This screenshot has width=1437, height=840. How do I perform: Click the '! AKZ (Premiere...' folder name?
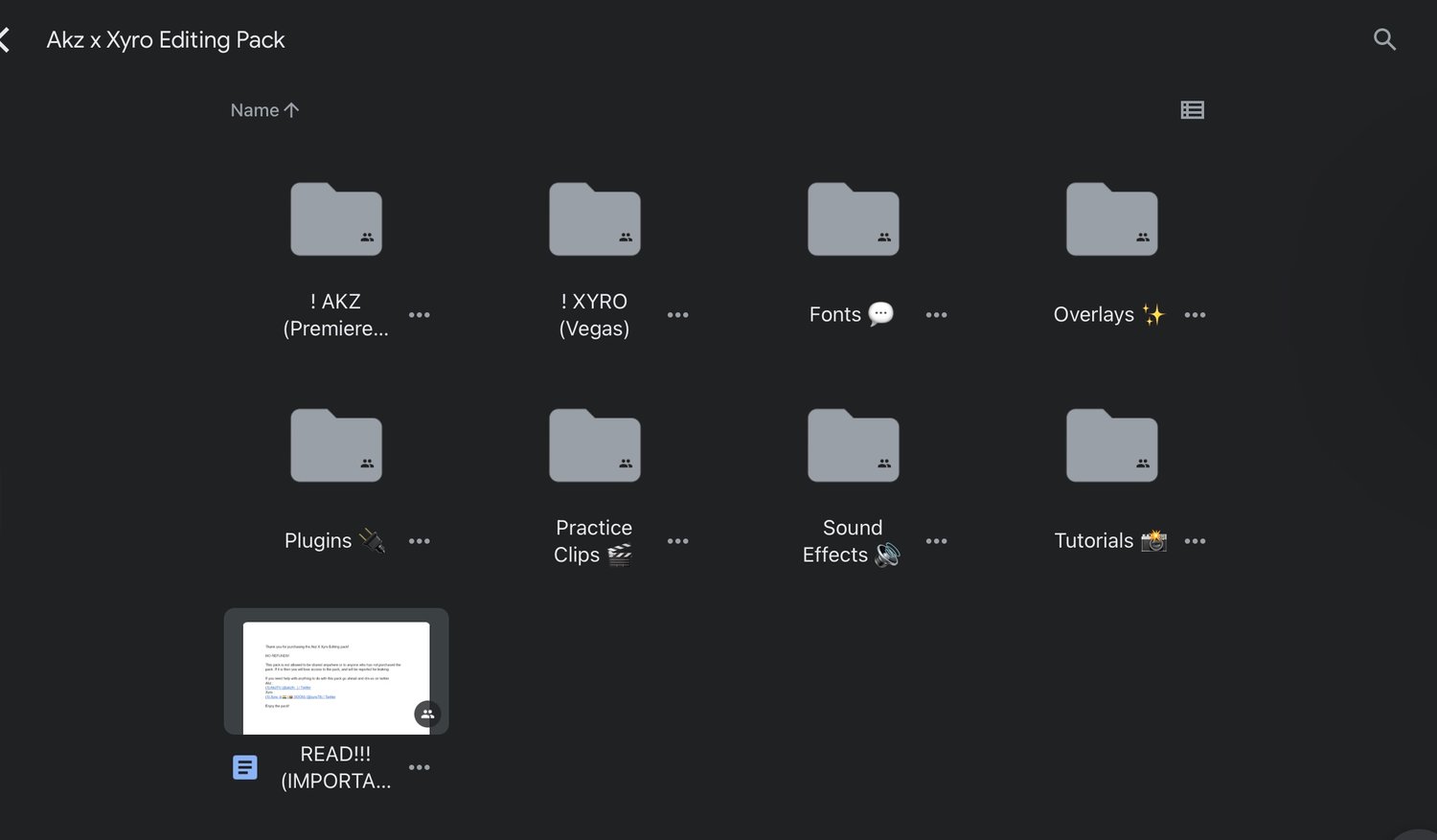click(x=336, y=315)
